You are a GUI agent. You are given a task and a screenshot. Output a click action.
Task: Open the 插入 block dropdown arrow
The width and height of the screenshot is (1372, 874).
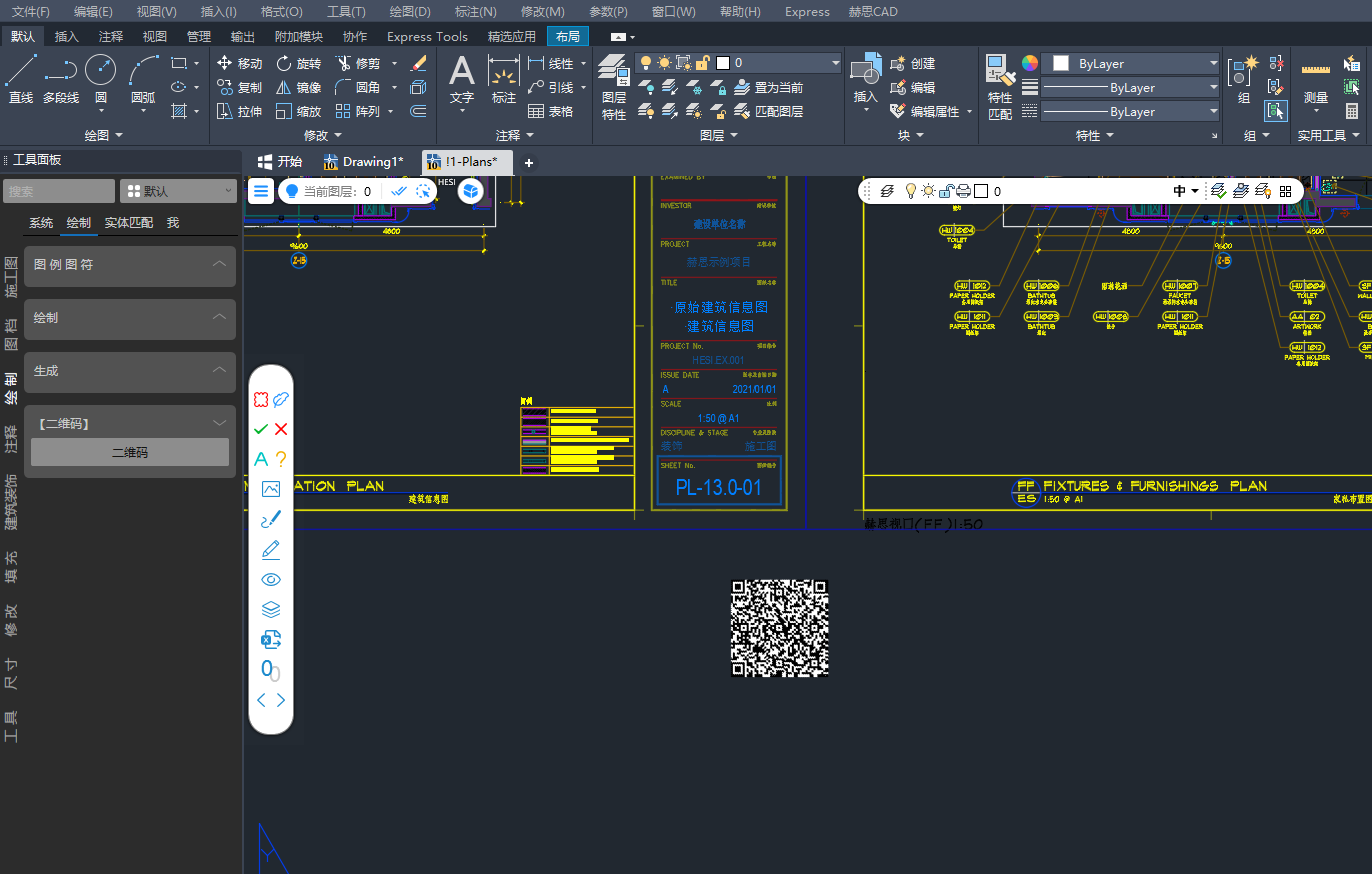866,110
